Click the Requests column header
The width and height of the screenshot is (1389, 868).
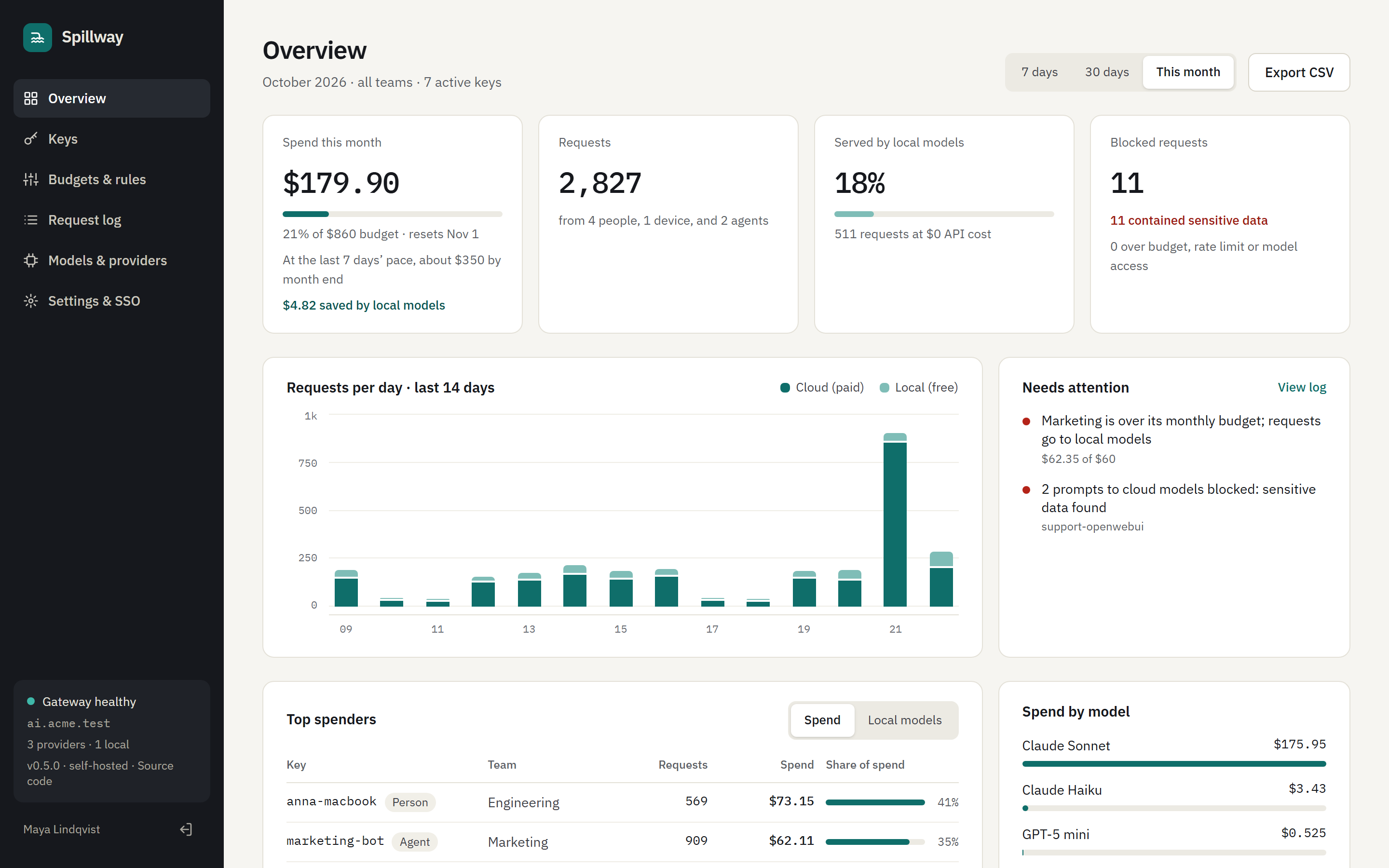[x=682, y=765]
